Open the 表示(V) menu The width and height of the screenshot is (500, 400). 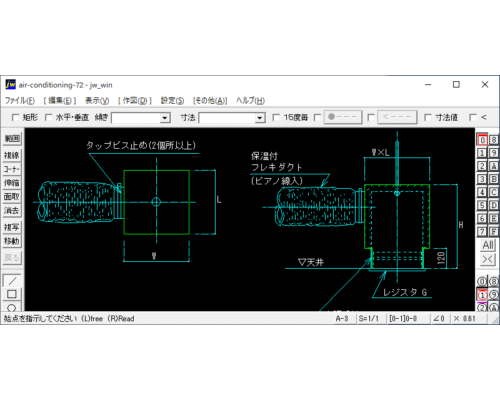97,100
